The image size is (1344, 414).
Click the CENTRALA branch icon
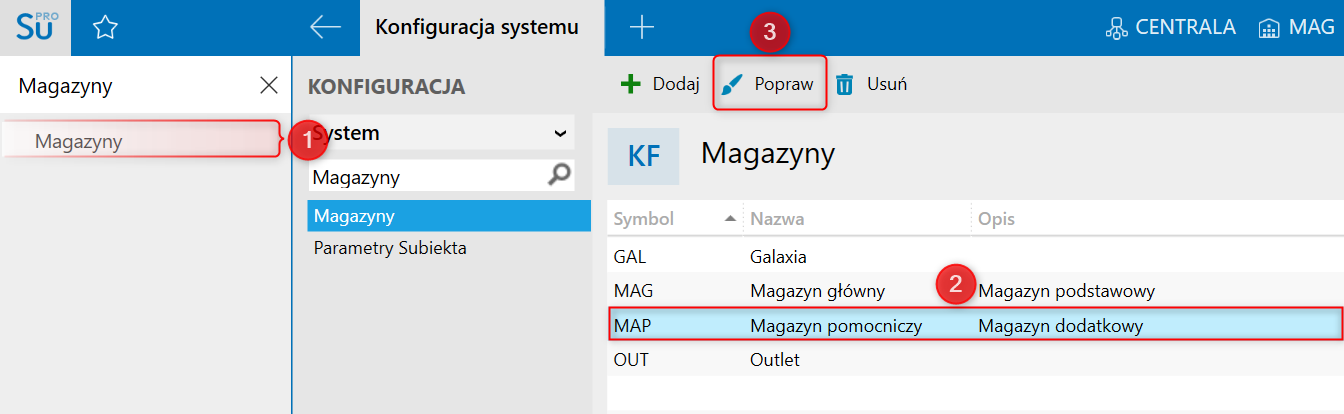pos(1116,28)
